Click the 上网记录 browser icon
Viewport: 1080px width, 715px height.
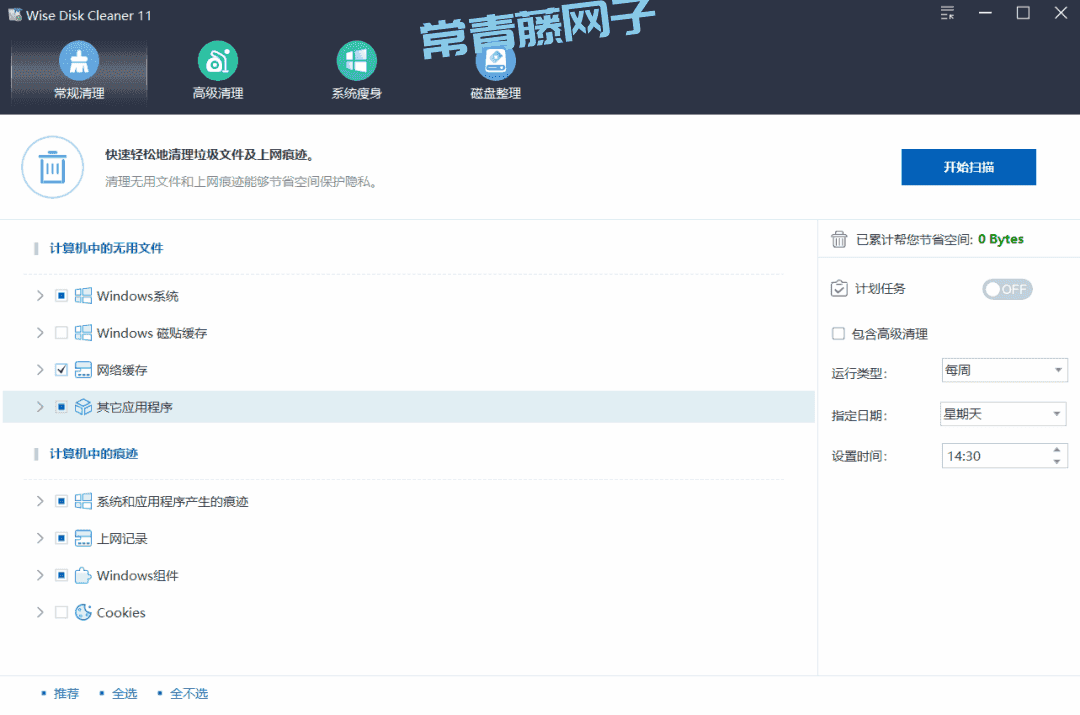coord(83,538)
